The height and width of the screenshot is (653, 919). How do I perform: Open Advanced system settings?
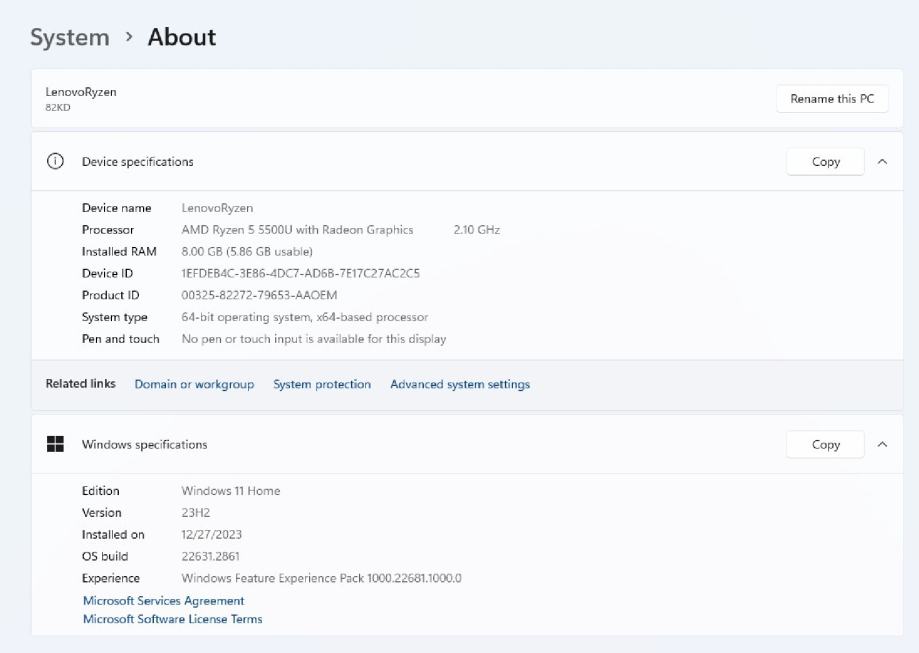point(460,384)
